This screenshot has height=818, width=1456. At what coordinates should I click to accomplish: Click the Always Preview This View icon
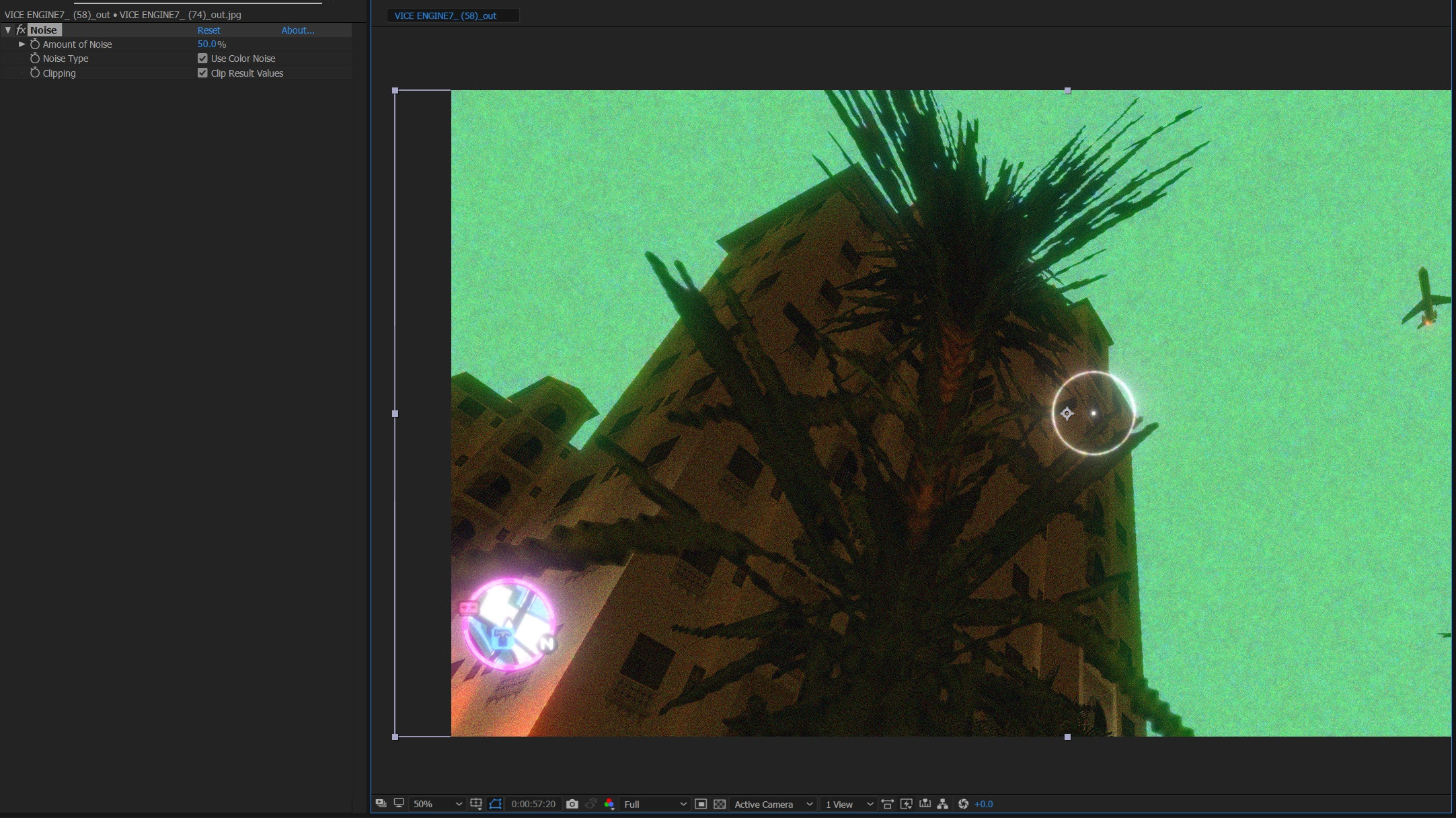click(381, 804)
